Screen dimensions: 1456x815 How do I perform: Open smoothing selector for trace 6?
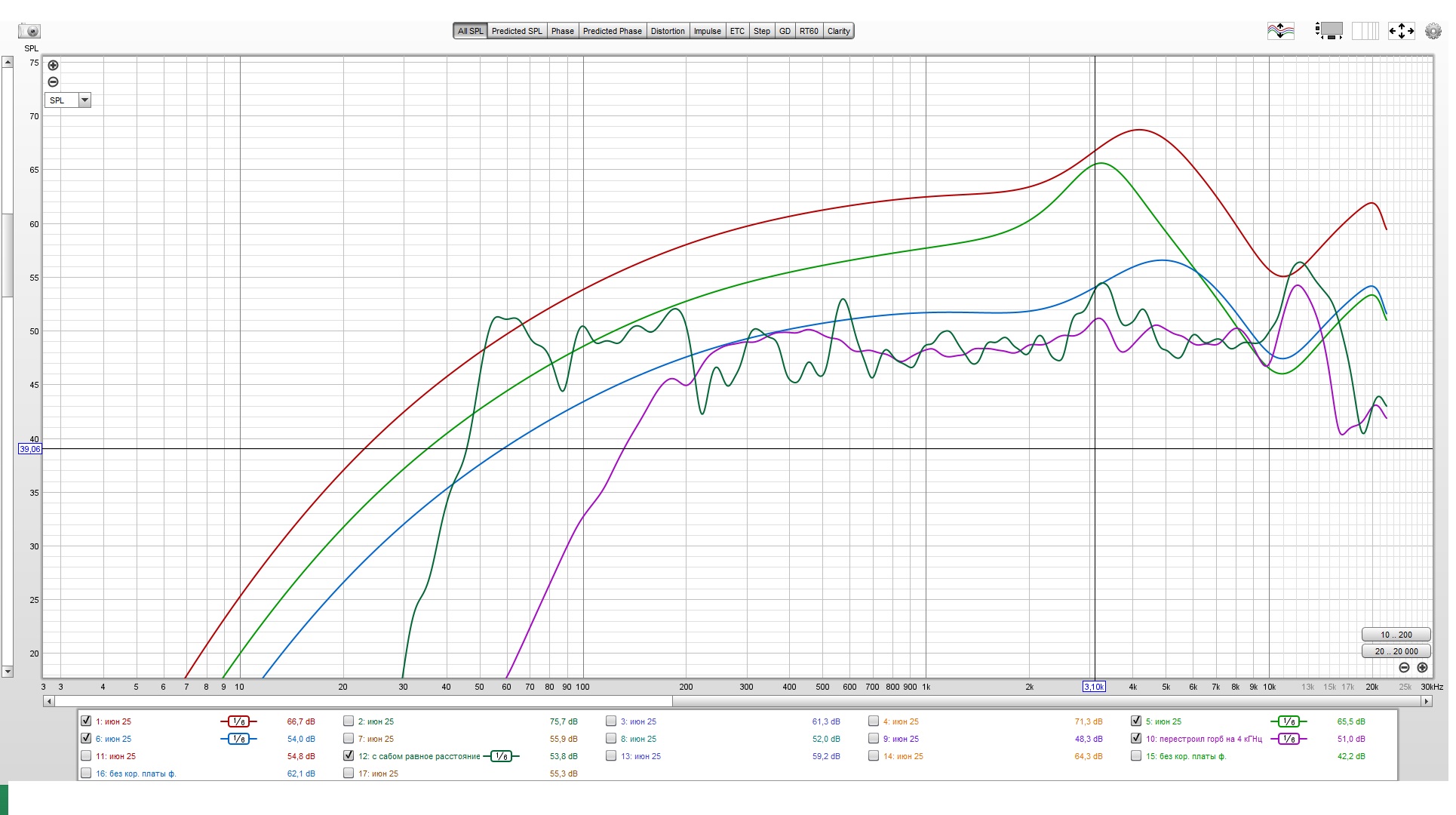coord(238,739)
